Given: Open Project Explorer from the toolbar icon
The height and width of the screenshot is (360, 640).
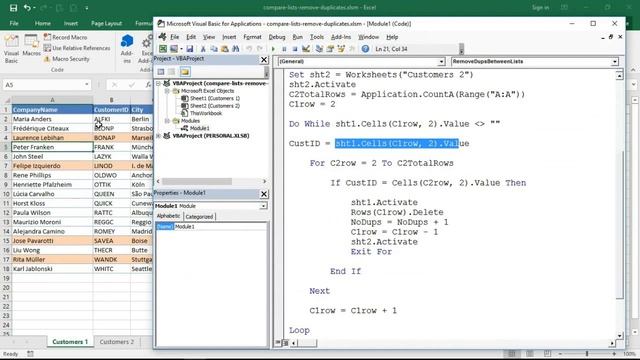Looking at the screenshot, I should pos(319,49).
